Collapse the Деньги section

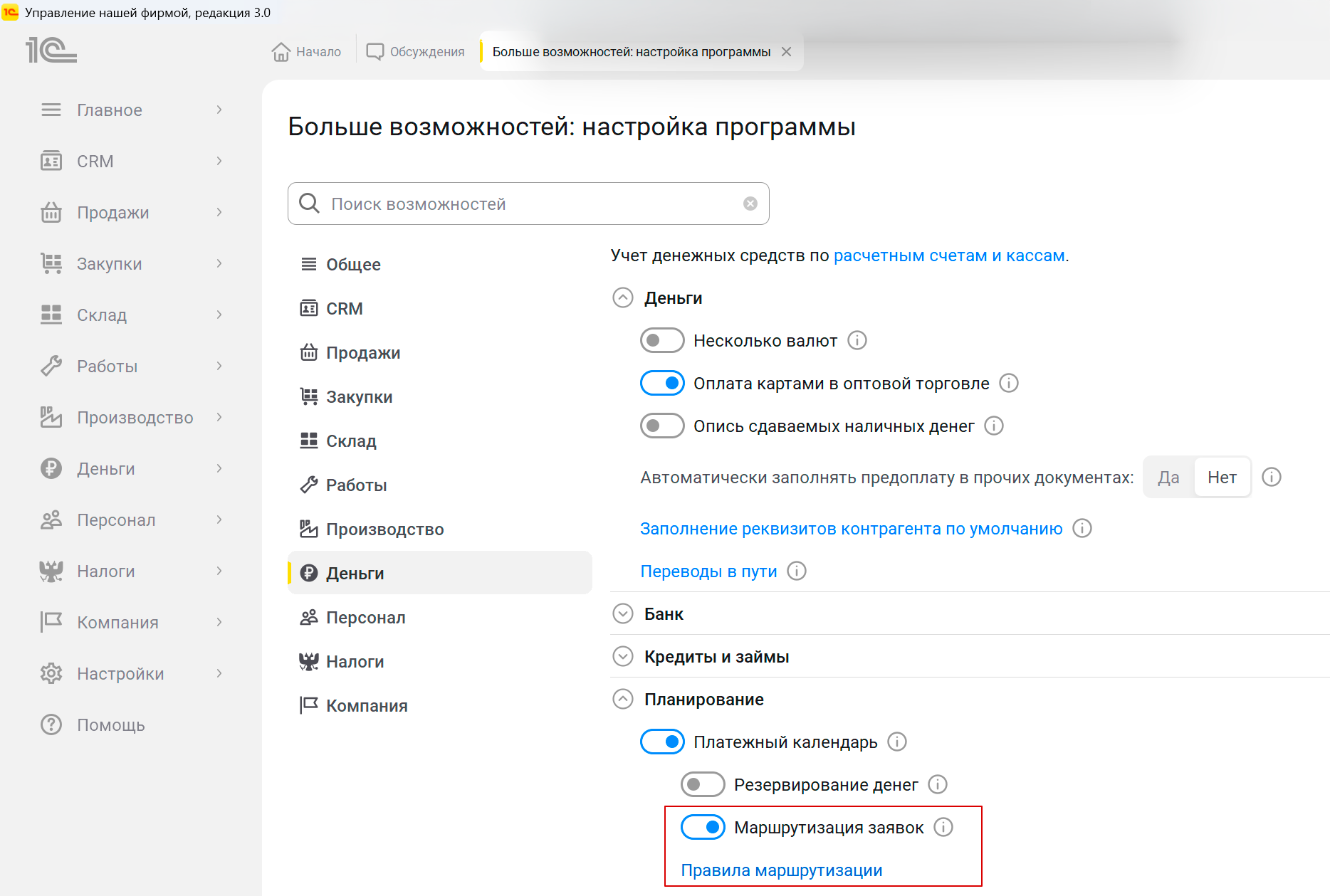pyautogui.click(x=623, y=297)
